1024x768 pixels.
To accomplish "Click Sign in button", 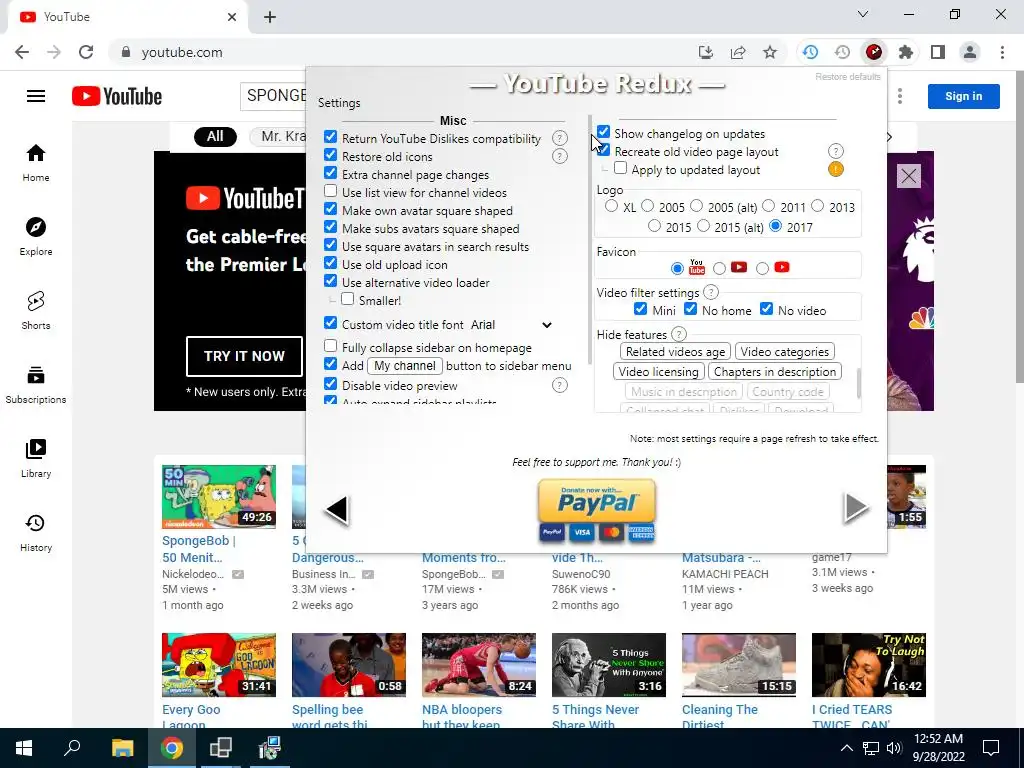I will pyautogui.click(x=963, y=96).
